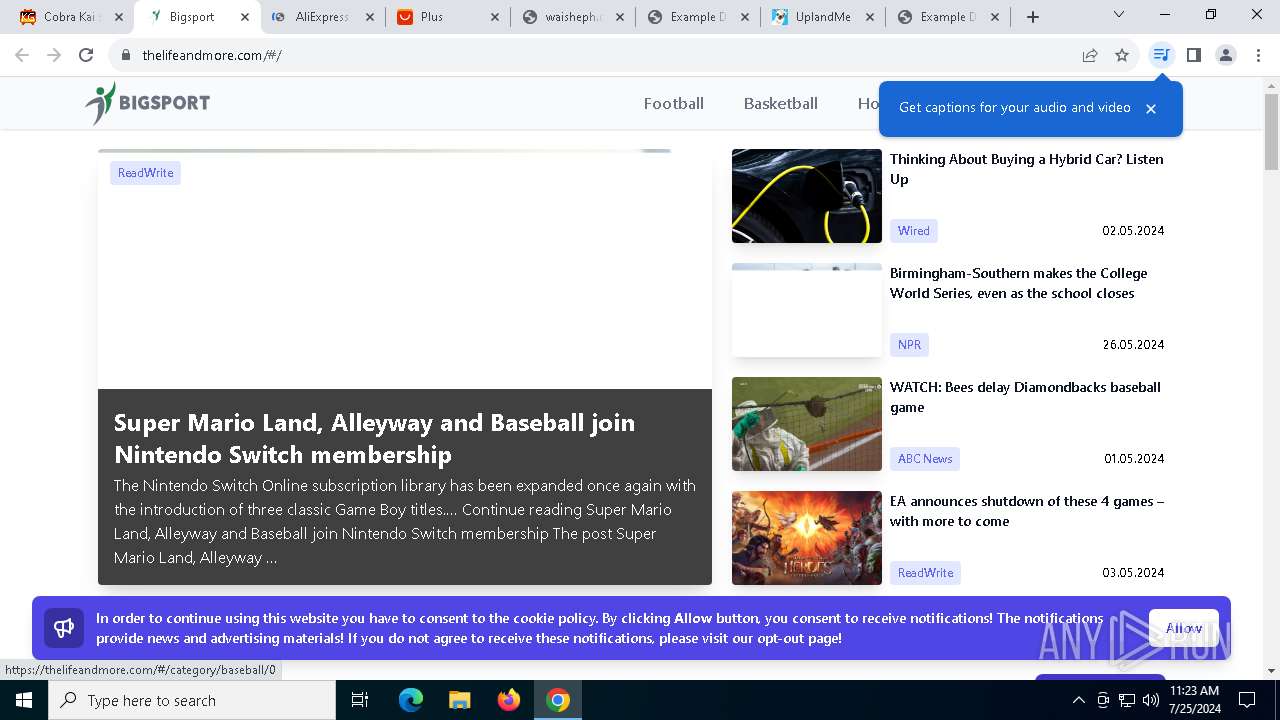Close the AliExpress tab
This screenshot has width=1280, height=720.
[370, 17]
